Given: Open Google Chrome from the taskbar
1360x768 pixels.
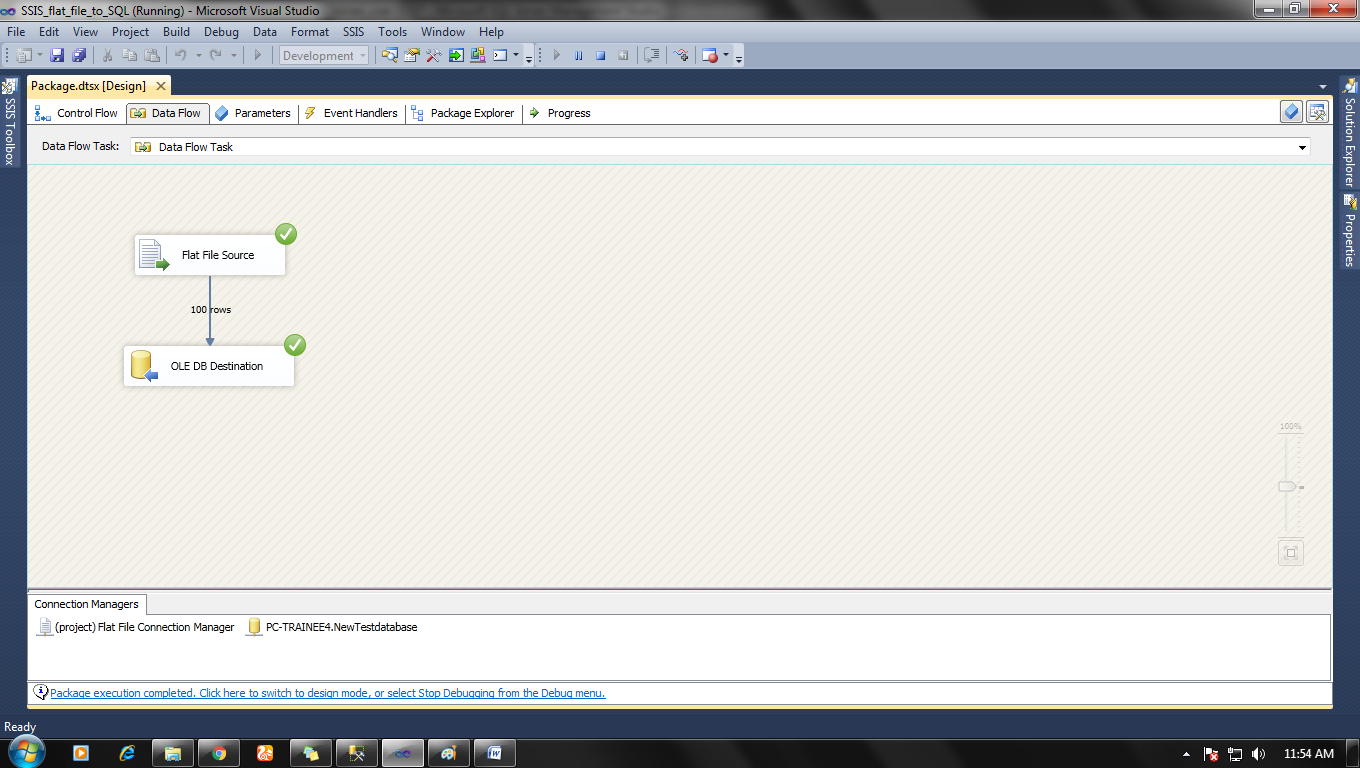Looking at the screenshot, I should (219, 753).
